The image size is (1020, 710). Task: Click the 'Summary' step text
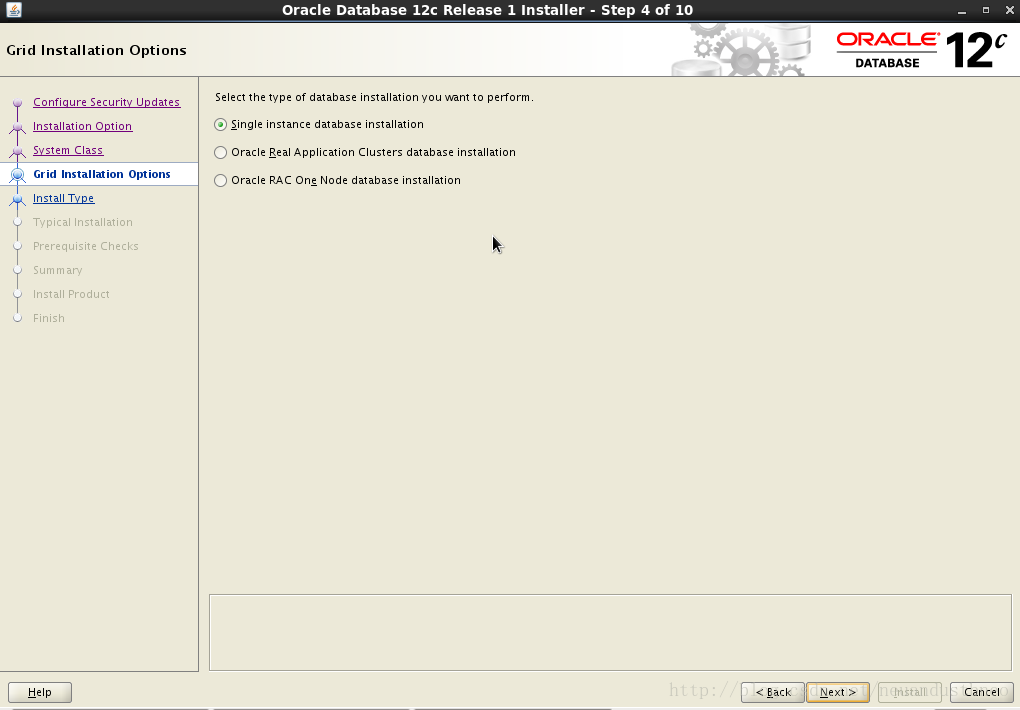58,271
